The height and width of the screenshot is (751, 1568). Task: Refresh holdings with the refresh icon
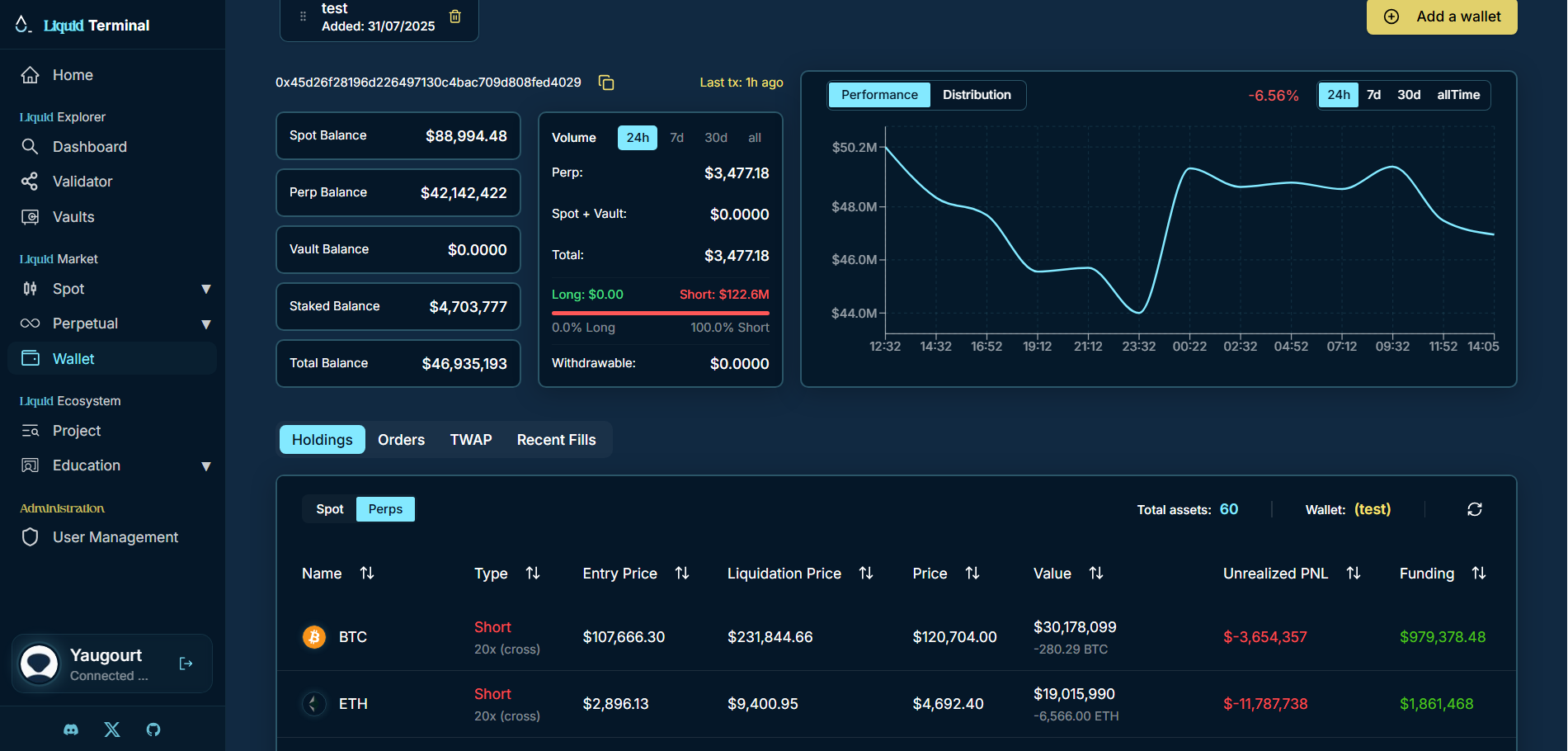click(1475, 509)
